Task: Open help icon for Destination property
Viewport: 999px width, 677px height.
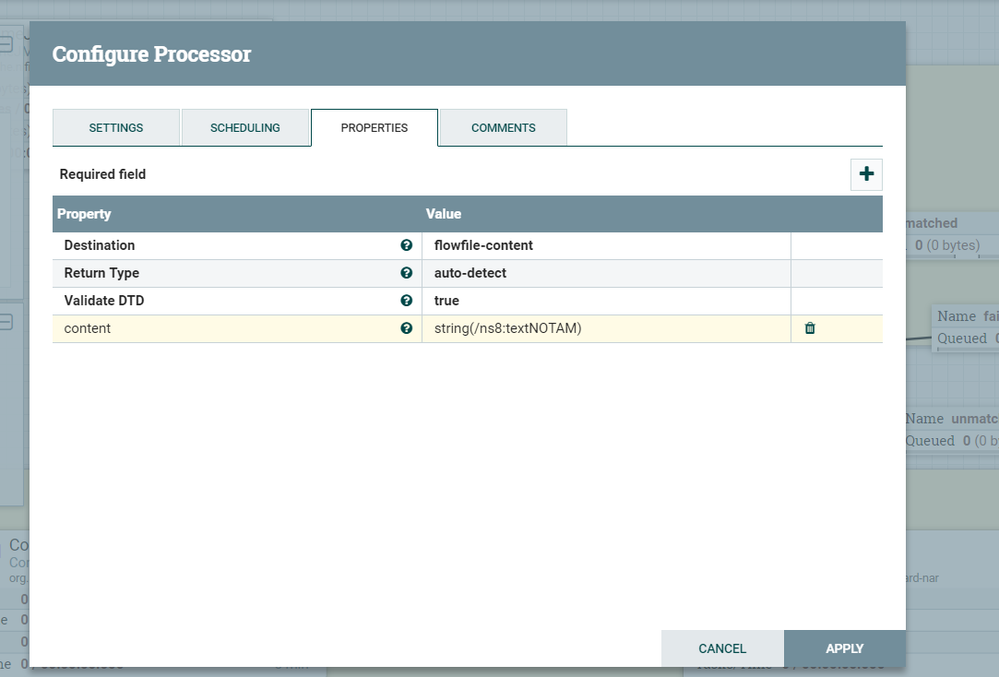Action: (406, 245)
